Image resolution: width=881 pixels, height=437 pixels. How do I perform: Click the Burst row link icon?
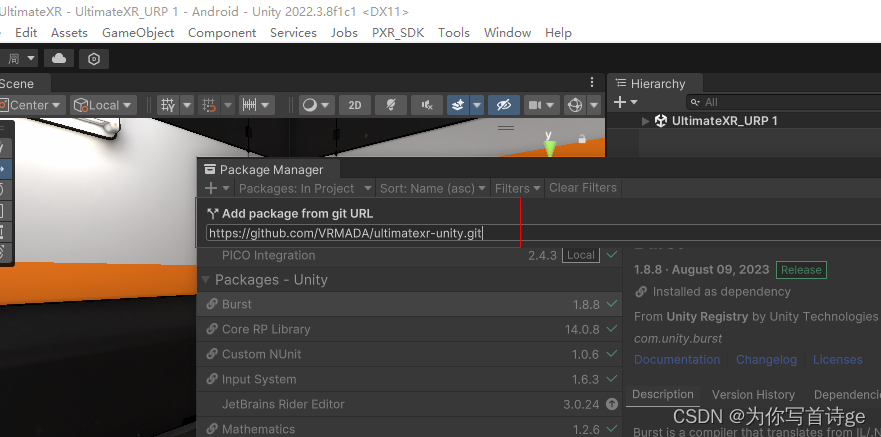tap(212, 304)
